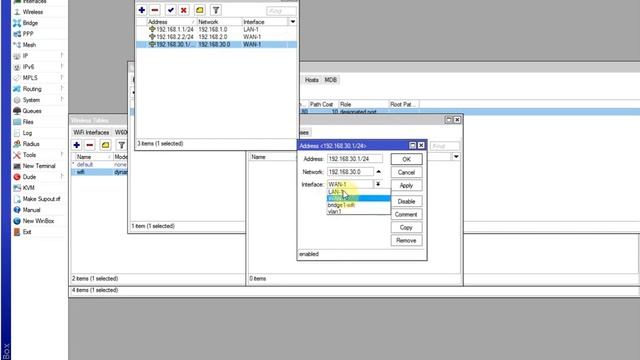Viewport: 640px width, 360px height.
Task: Toggle the Interface dropdown arrow
Action: coord(378,184)
